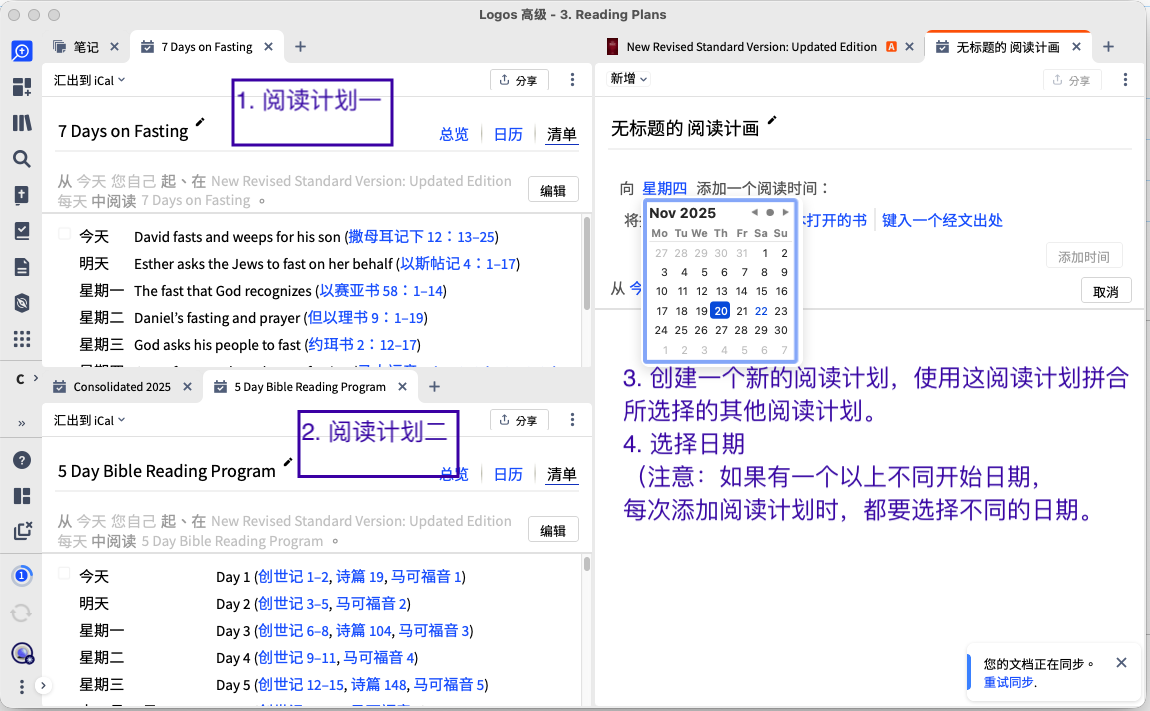Select November 20 in the calendar

(x=720, y=311)
